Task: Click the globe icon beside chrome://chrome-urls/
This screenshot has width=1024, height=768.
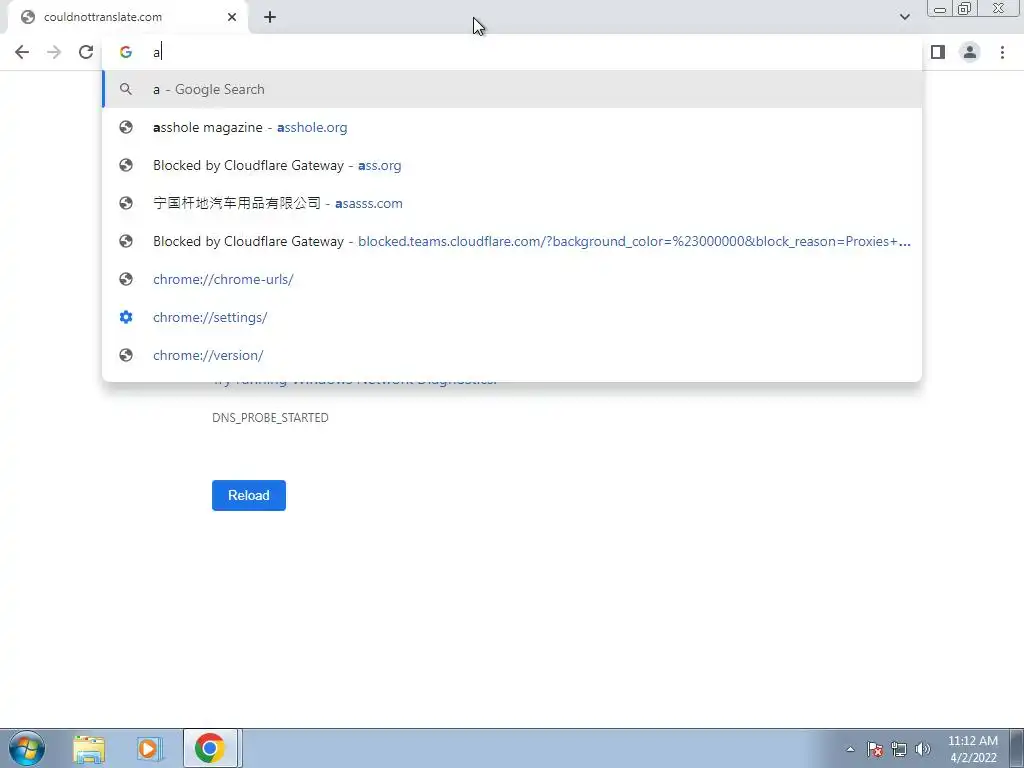Action: pyautogui.click(x=126, y=279)
